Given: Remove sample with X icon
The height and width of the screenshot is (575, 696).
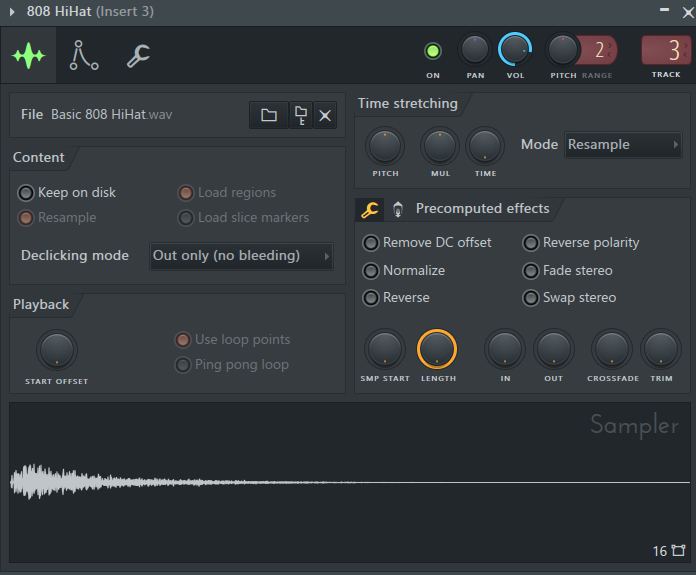Looking at the screenshot, I should pyautogui.click(x=324, y=115).
